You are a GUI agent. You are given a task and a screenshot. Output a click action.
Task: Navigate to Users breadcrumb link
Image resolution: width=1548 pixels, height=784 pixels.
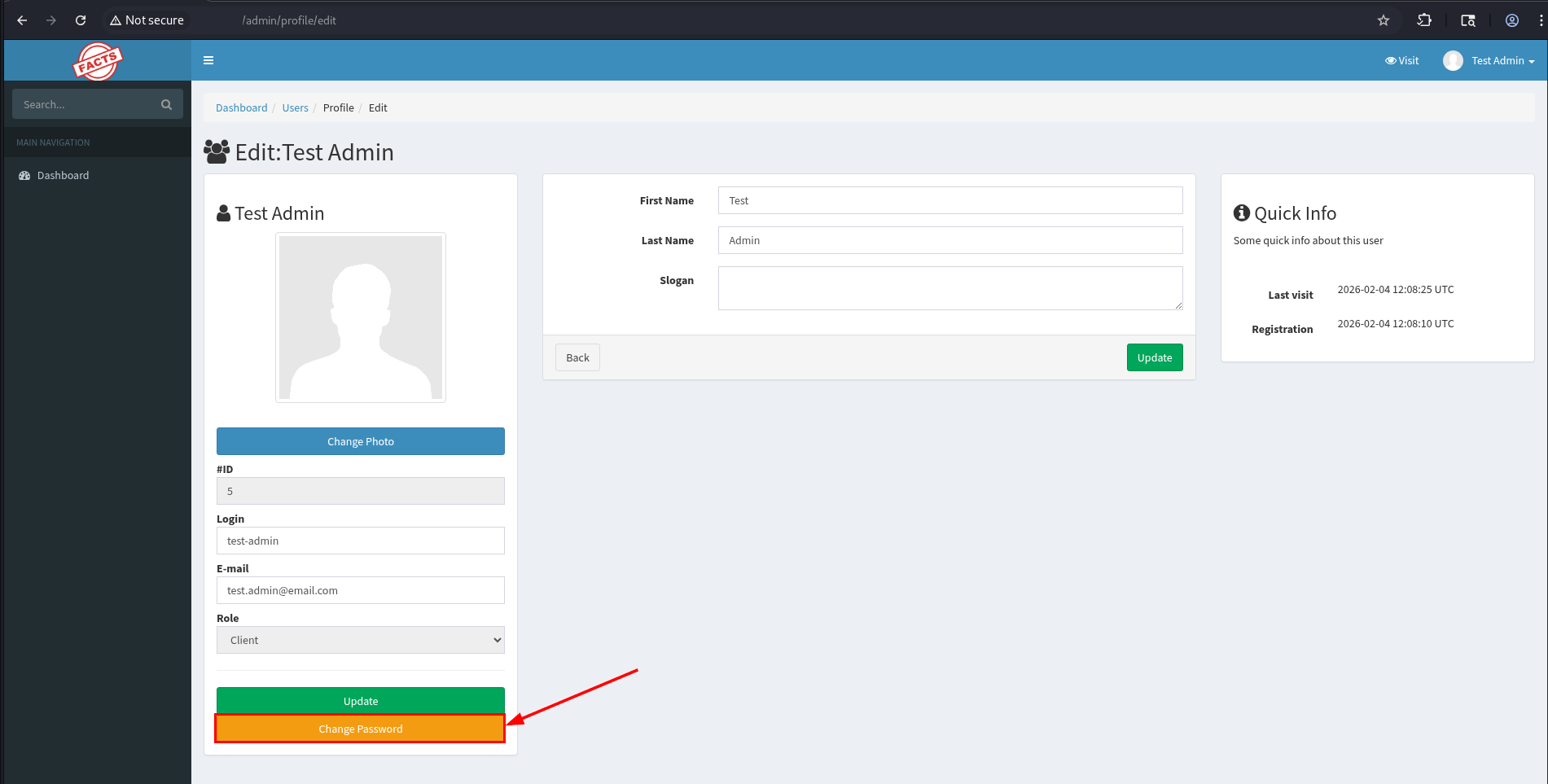coord(295,107)
